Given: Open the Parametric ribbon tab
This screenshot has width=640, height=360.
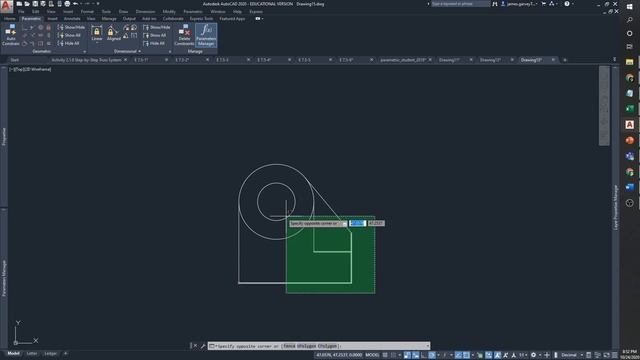Looking at the screenshot, I should 31,19.
